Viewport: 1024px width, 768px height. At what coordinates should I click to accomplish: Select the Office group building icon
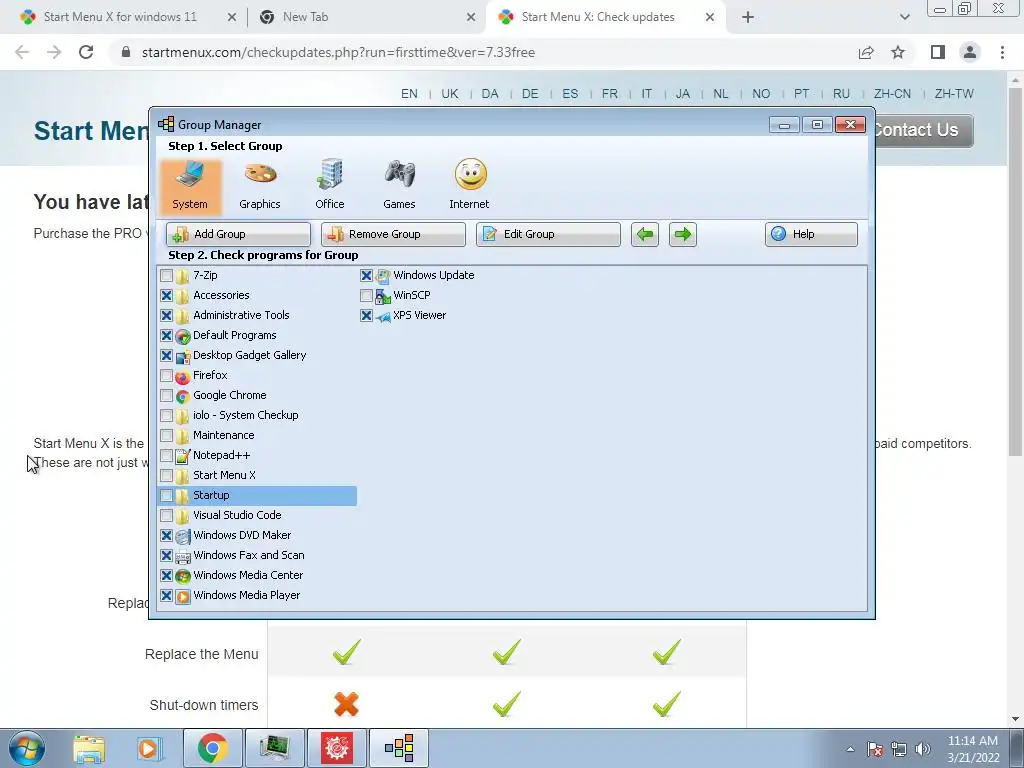(330, 174)
